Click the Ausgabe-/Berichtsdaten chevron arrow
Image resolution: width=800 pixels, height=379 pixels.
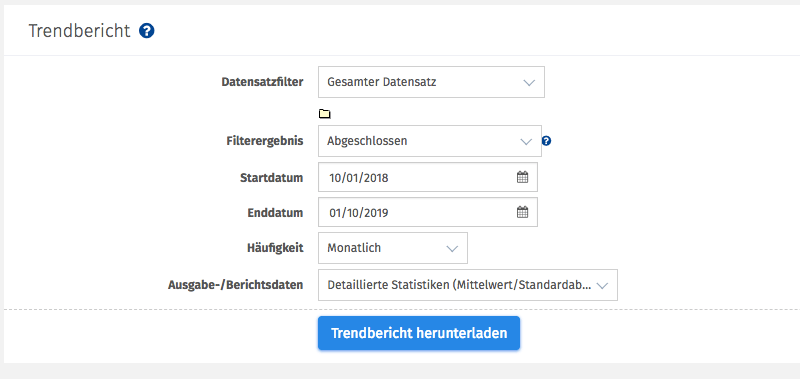pos(602,285)
